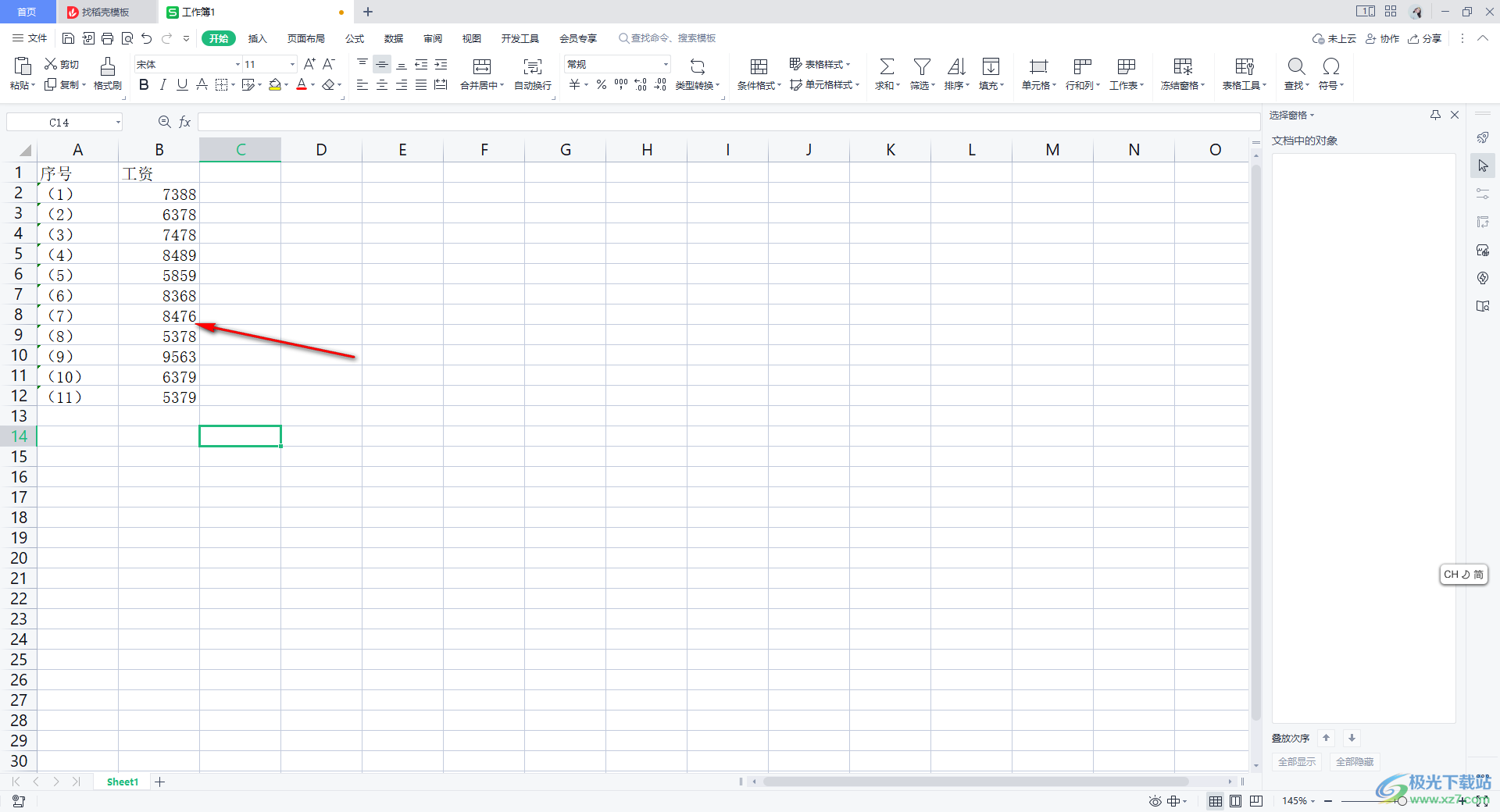This screenshot has width=1500, height=812.
Task: Toggle center horizontal alignment
Action: tap(382, 84)
